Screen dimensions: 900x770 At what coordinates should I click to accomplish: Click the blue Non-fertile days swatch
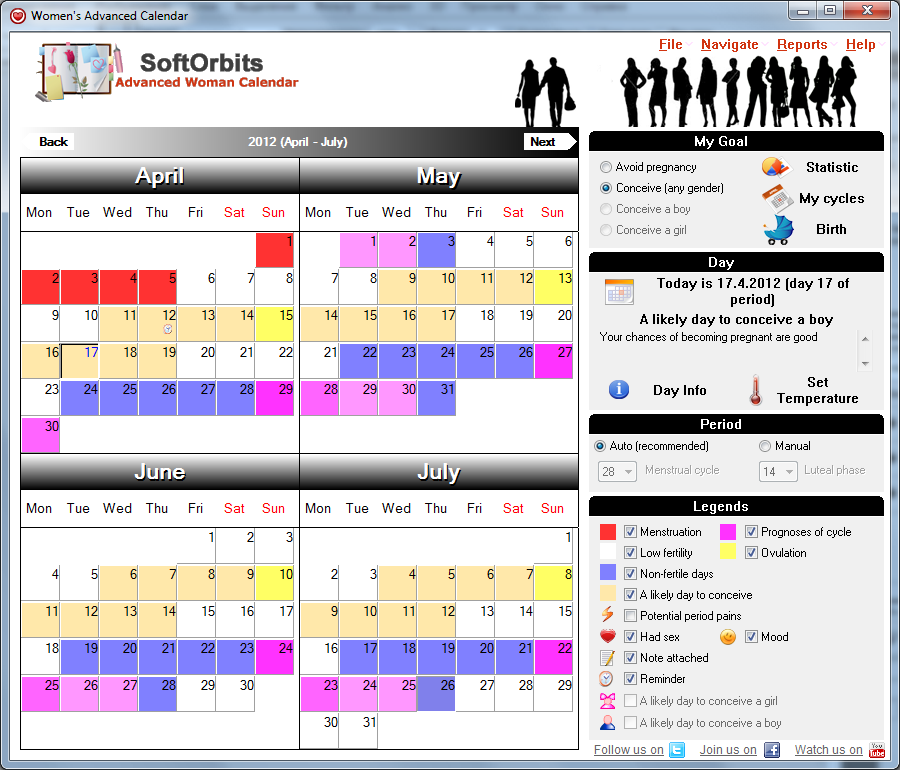pyautogui.click(x=607, y=572)
